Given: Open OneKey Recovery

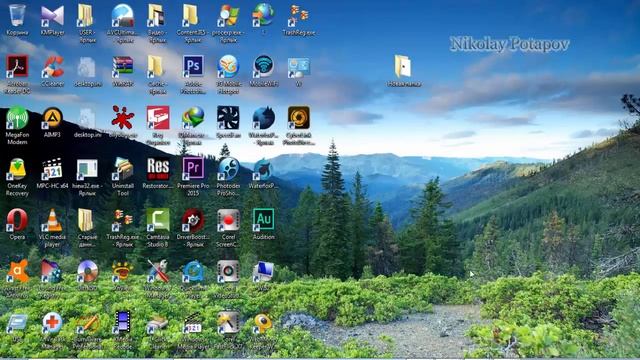Looking at the screenshot, I should coord(17,169).
